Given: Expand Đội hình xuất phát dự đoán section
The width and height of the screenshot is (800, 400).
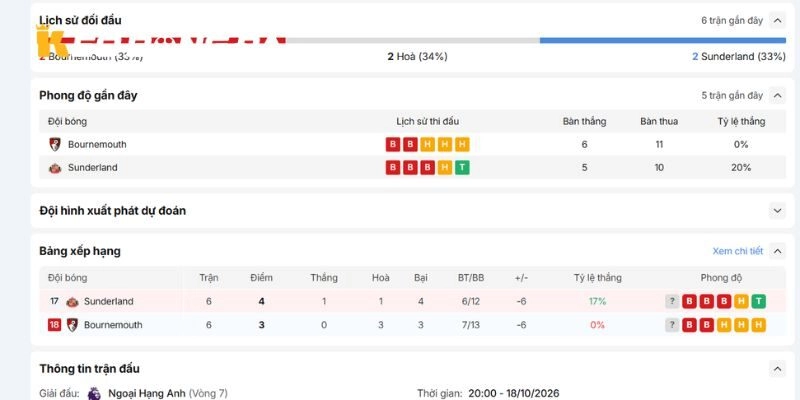Looking at the screenshot, I should tap(777, 210).
